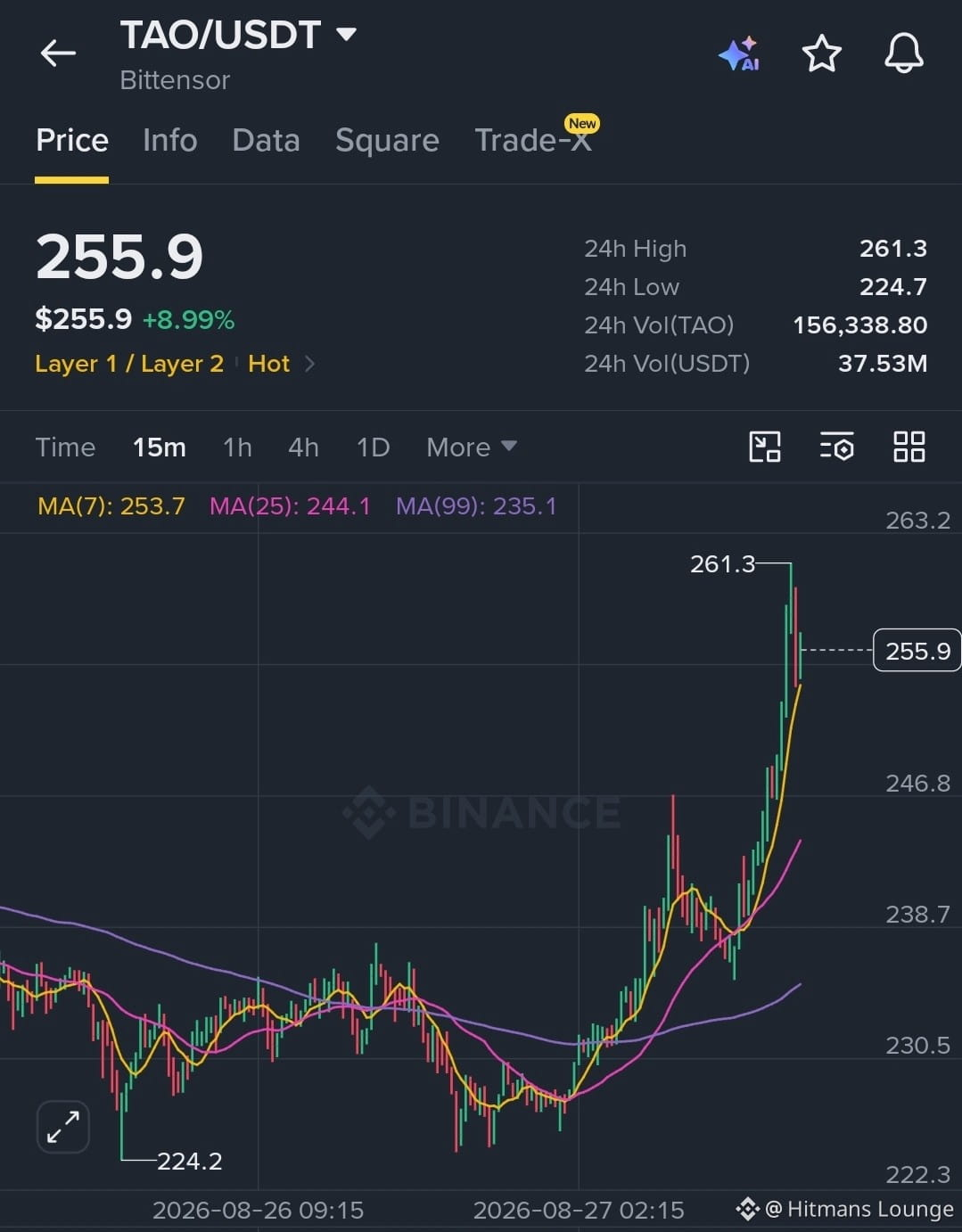The width and height of the screenshot is (962, 1232).
Task: Add TAO/USDT to favorites with the star
Action: [x=821, y=53]
